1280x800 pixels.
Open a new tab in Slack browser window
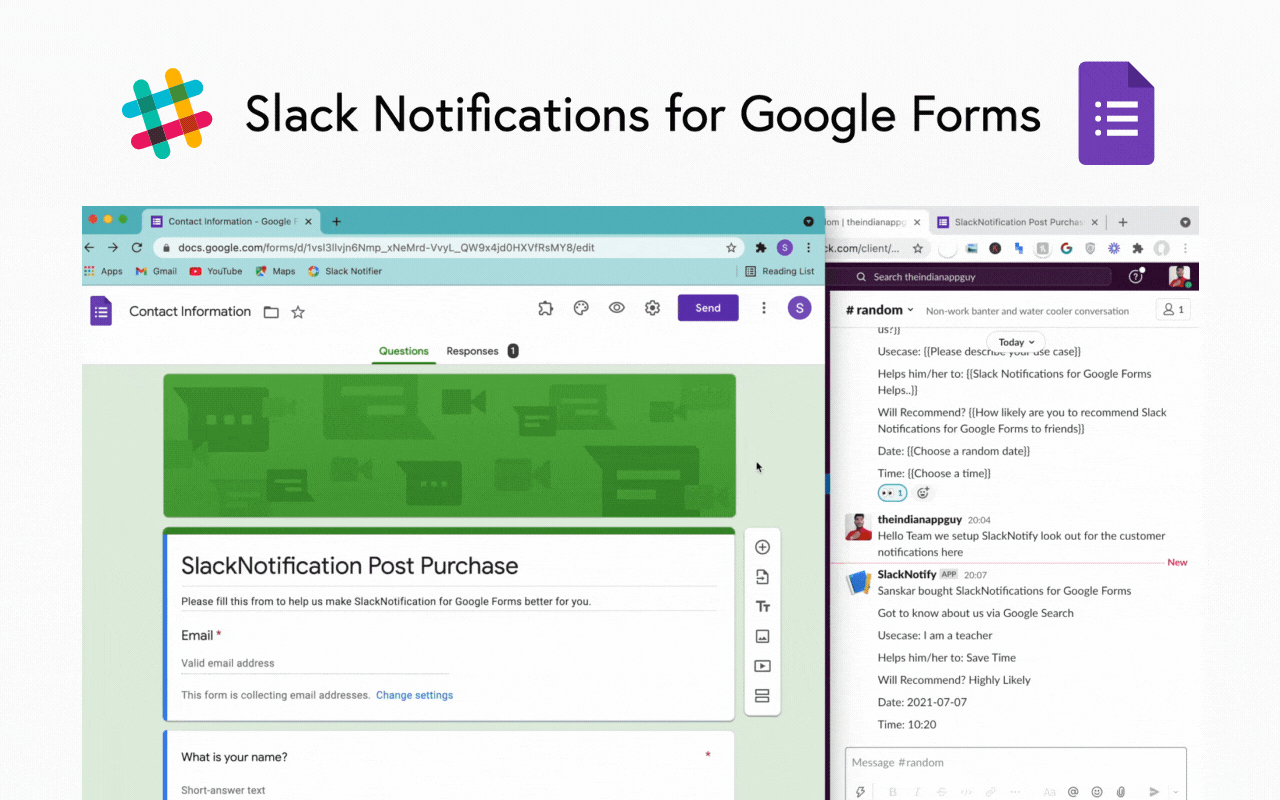pos(1122,222)
